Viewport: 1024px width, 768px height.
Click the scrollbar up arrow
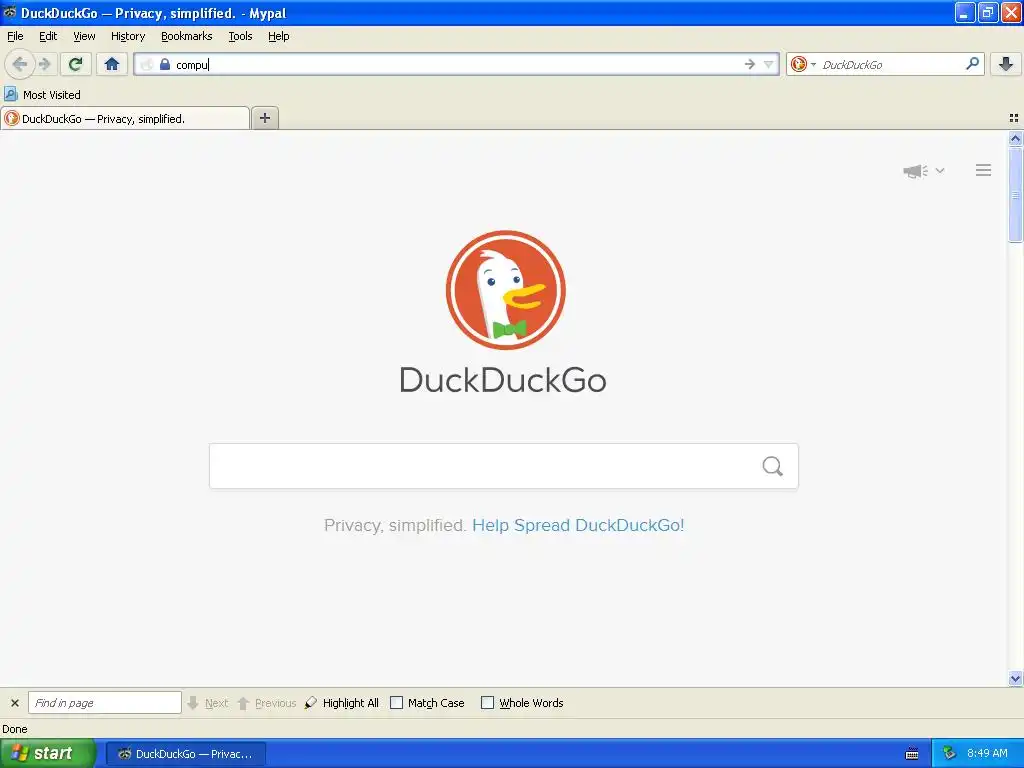1015,138
